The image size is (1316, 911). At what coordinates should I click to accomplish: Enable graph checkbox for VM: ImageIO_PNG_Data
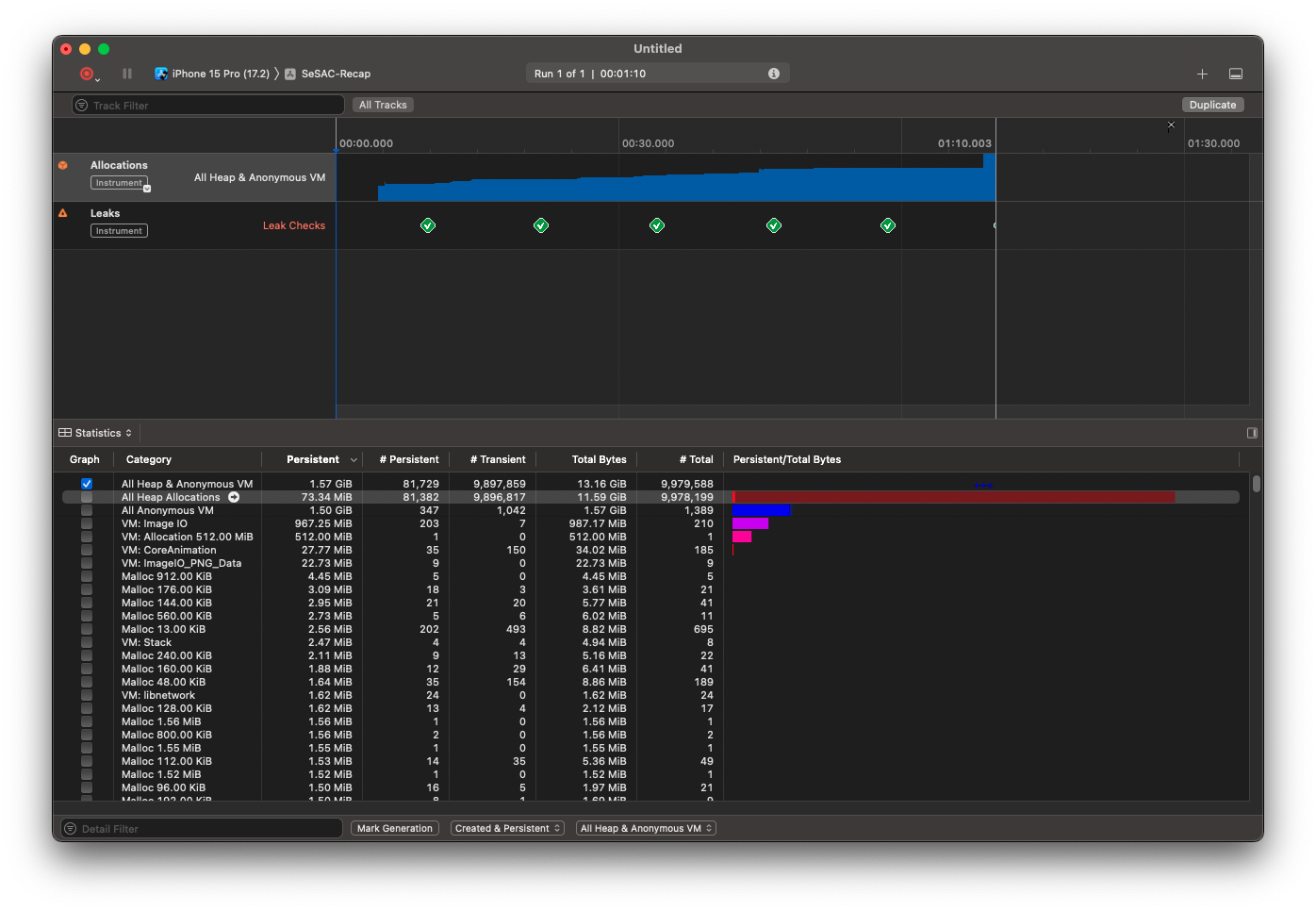[87, 563]
